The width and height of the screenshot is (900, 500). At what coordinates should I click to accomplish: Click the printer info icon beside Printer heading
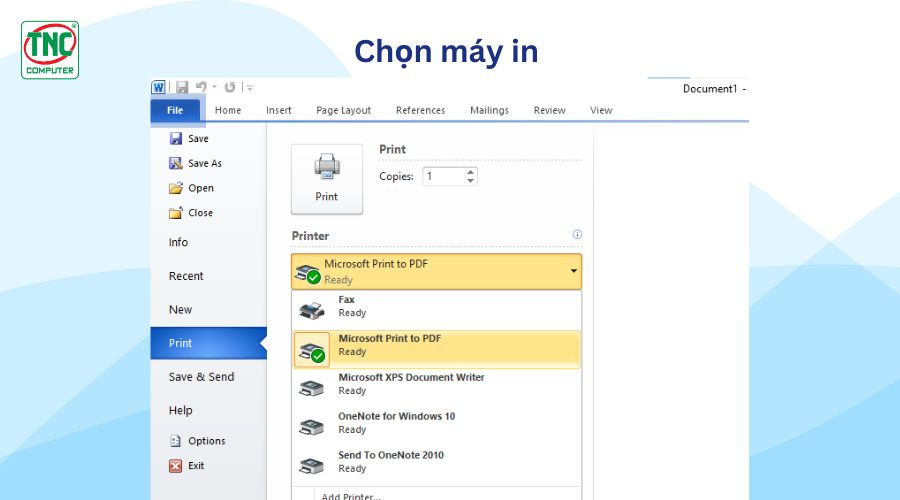coord(577,234)
